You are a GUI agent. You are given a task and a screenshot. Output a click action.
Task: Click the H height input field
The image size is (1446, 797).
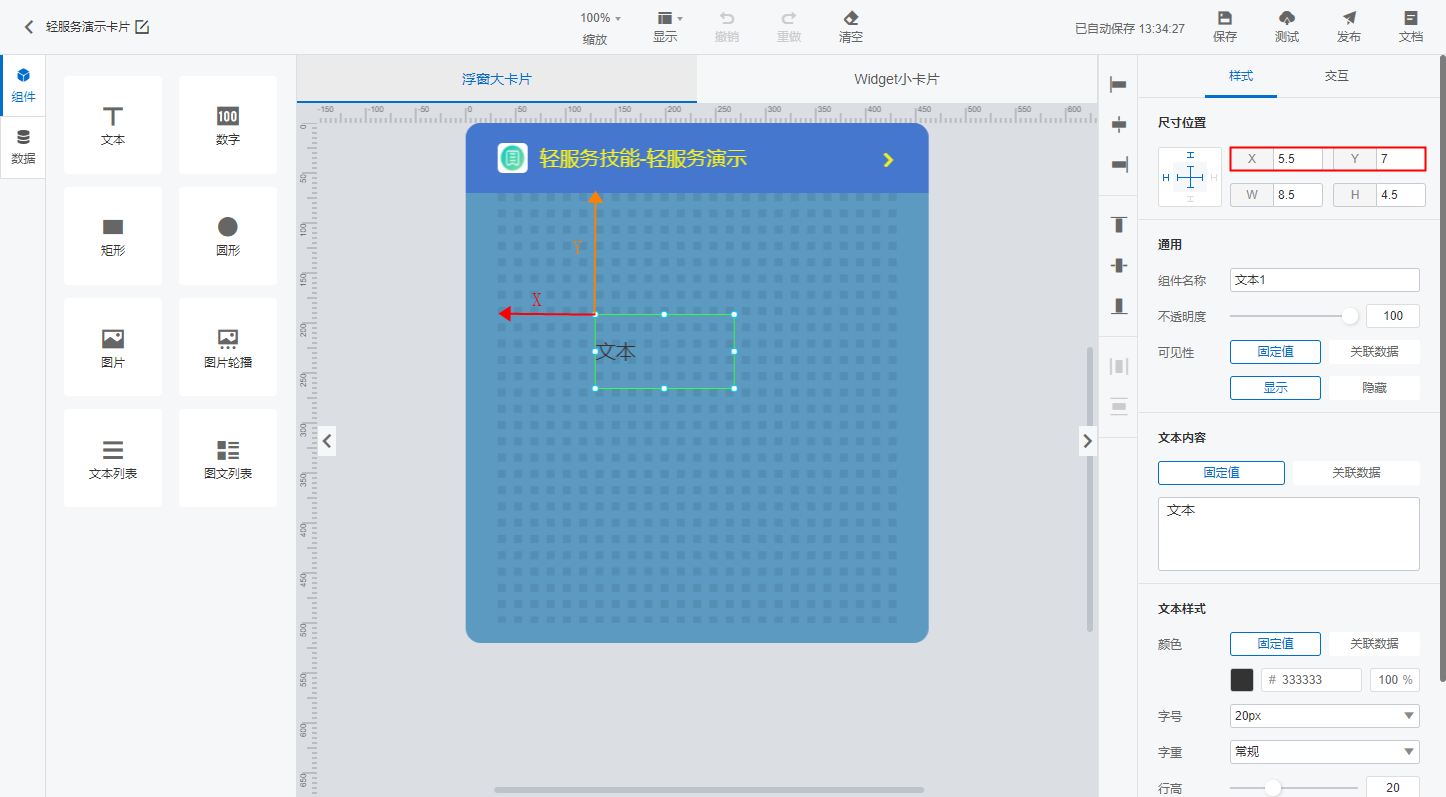pyautogui.click(x=1401, y=195)
